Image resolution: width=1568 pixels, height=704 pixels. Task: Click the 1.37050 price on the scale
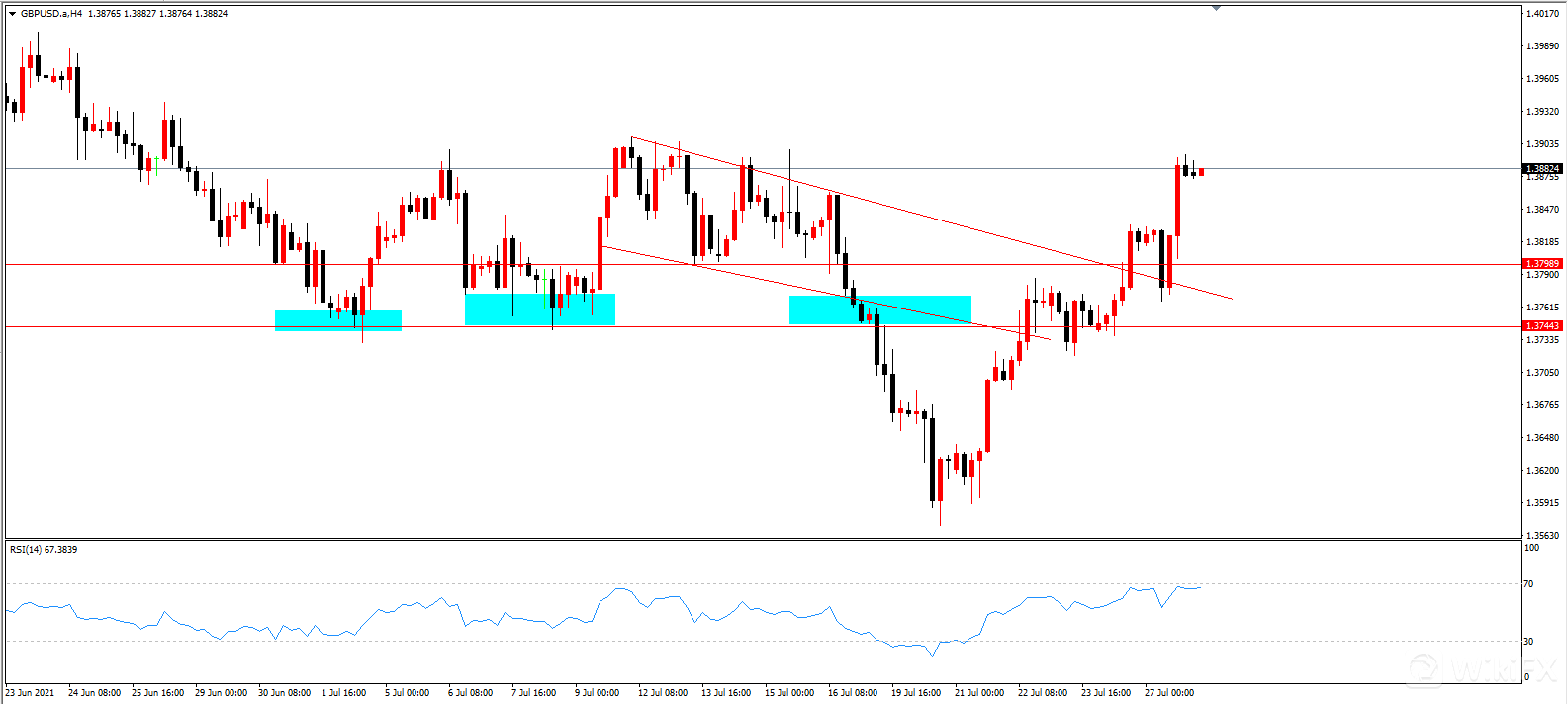coord(1542,373)
